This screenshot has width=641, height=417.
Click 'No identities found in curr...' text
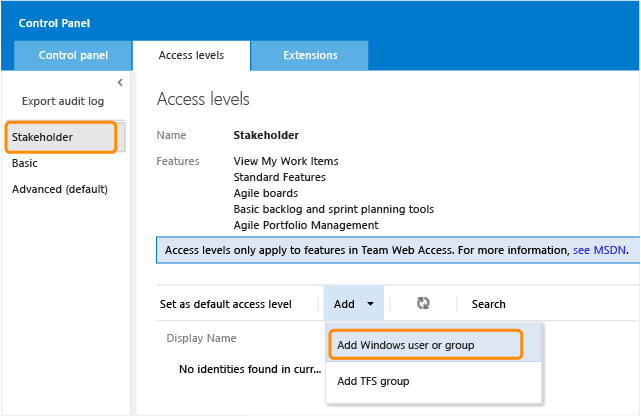(250, 369)
